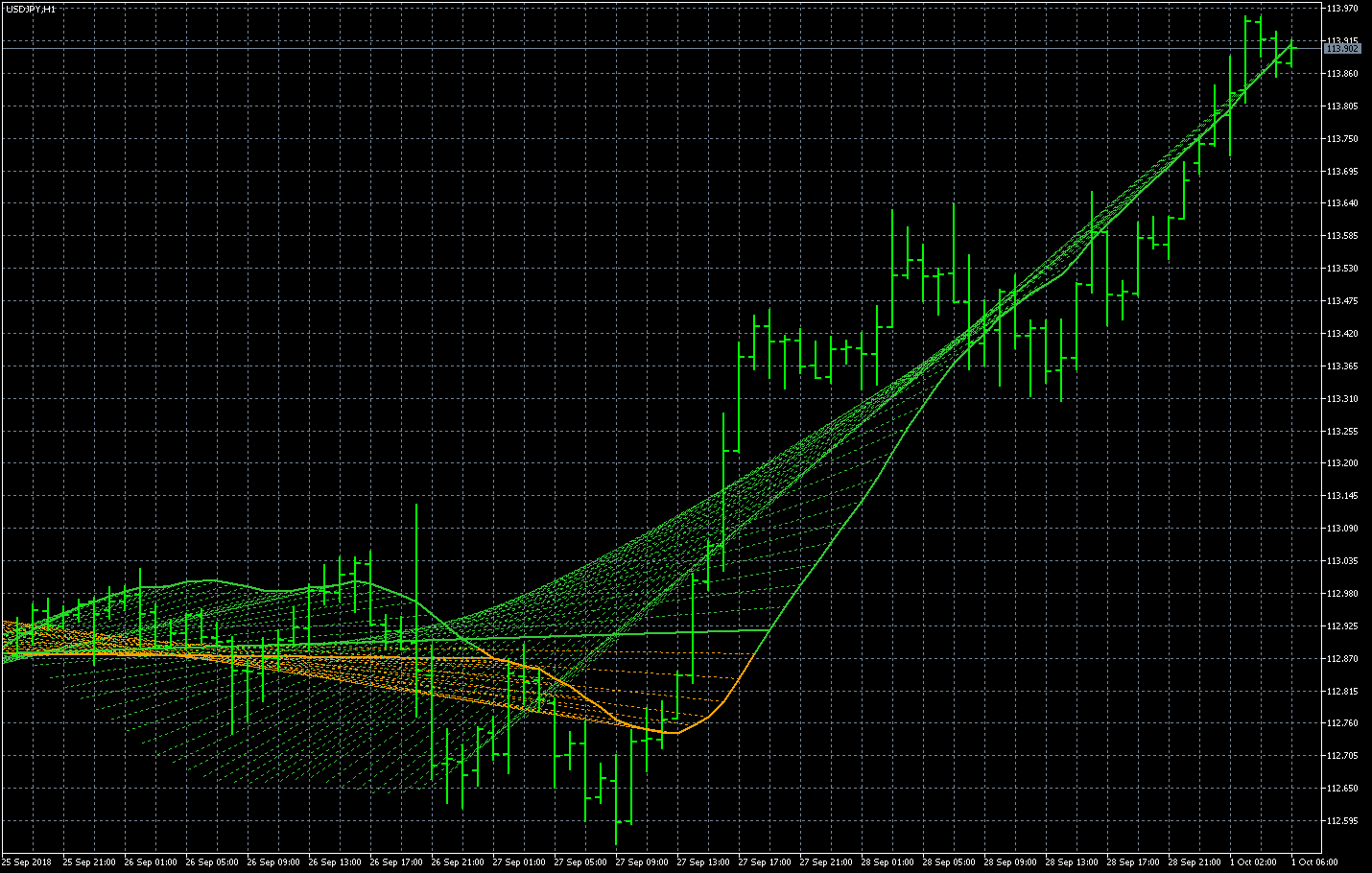The height and width of the screenshot is (873, 1372).
Task: Select the 28 Sep 05:00 time label
Action: click(949, 862)
